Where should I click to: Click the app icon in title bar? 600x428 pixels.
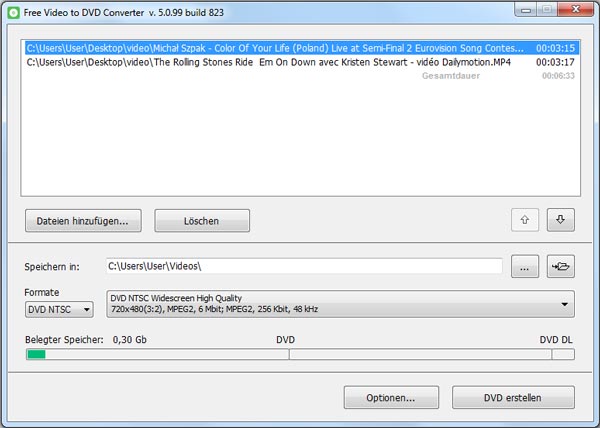(13, 13)
